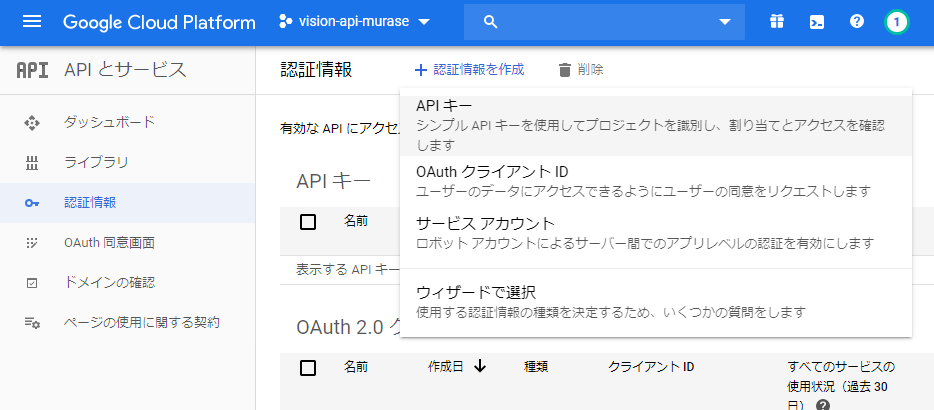Click the API キー section heading
Image resolution: width=934 pixels, height=410 pixels.
click(x=334, y=181)
